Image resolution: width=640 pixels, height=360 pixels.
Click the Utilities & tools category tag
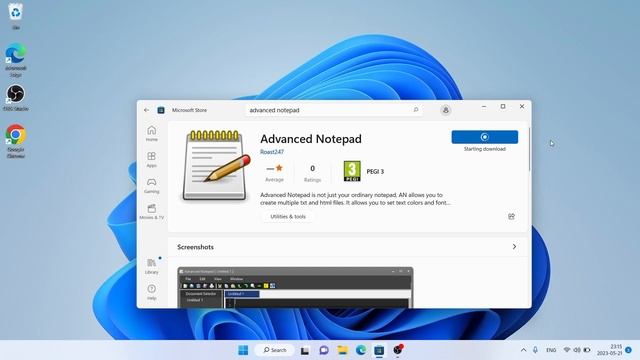(x=288, y=217)
